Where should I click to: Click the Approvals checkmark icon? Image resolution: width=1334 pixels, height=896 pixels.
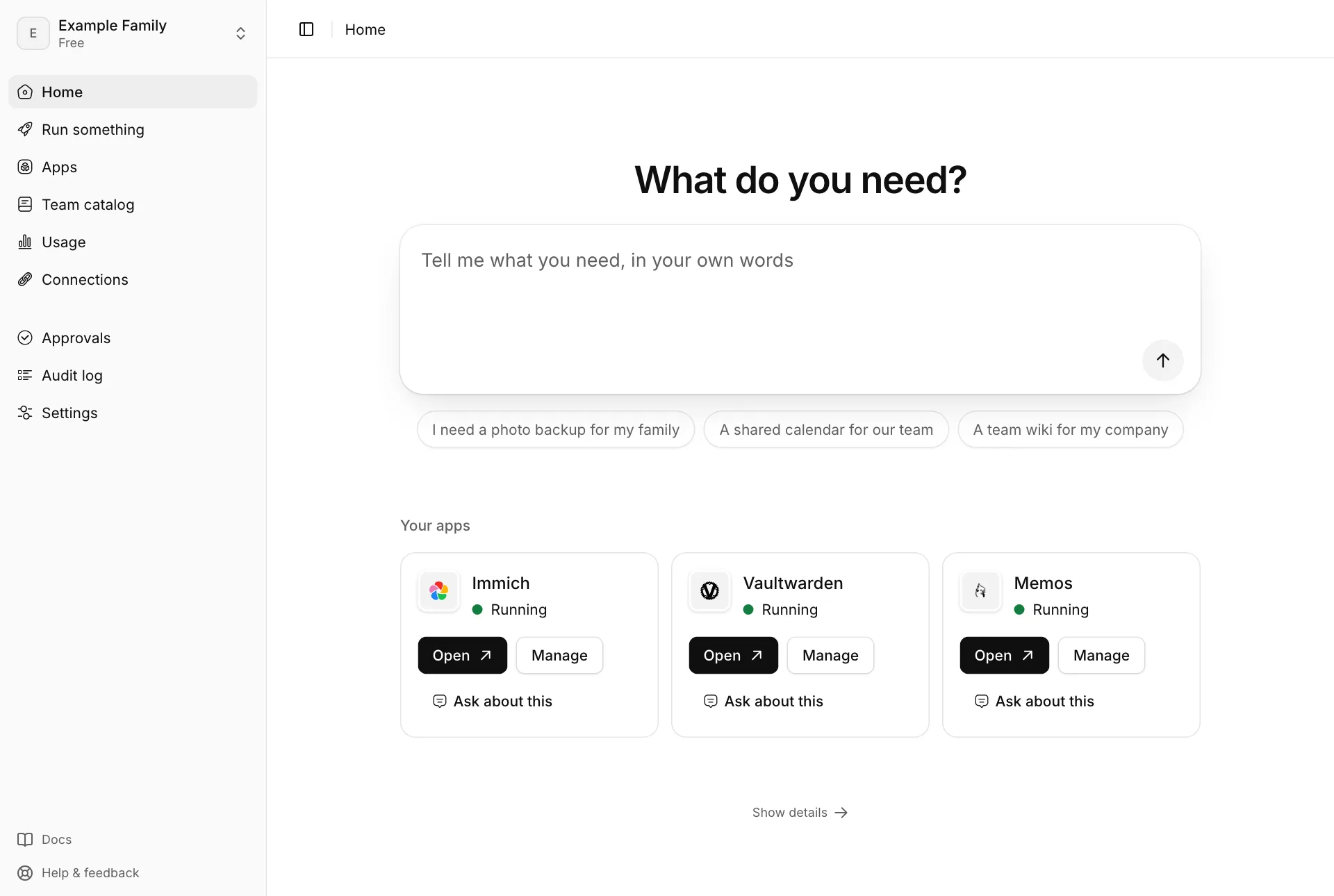click(25, 338)
